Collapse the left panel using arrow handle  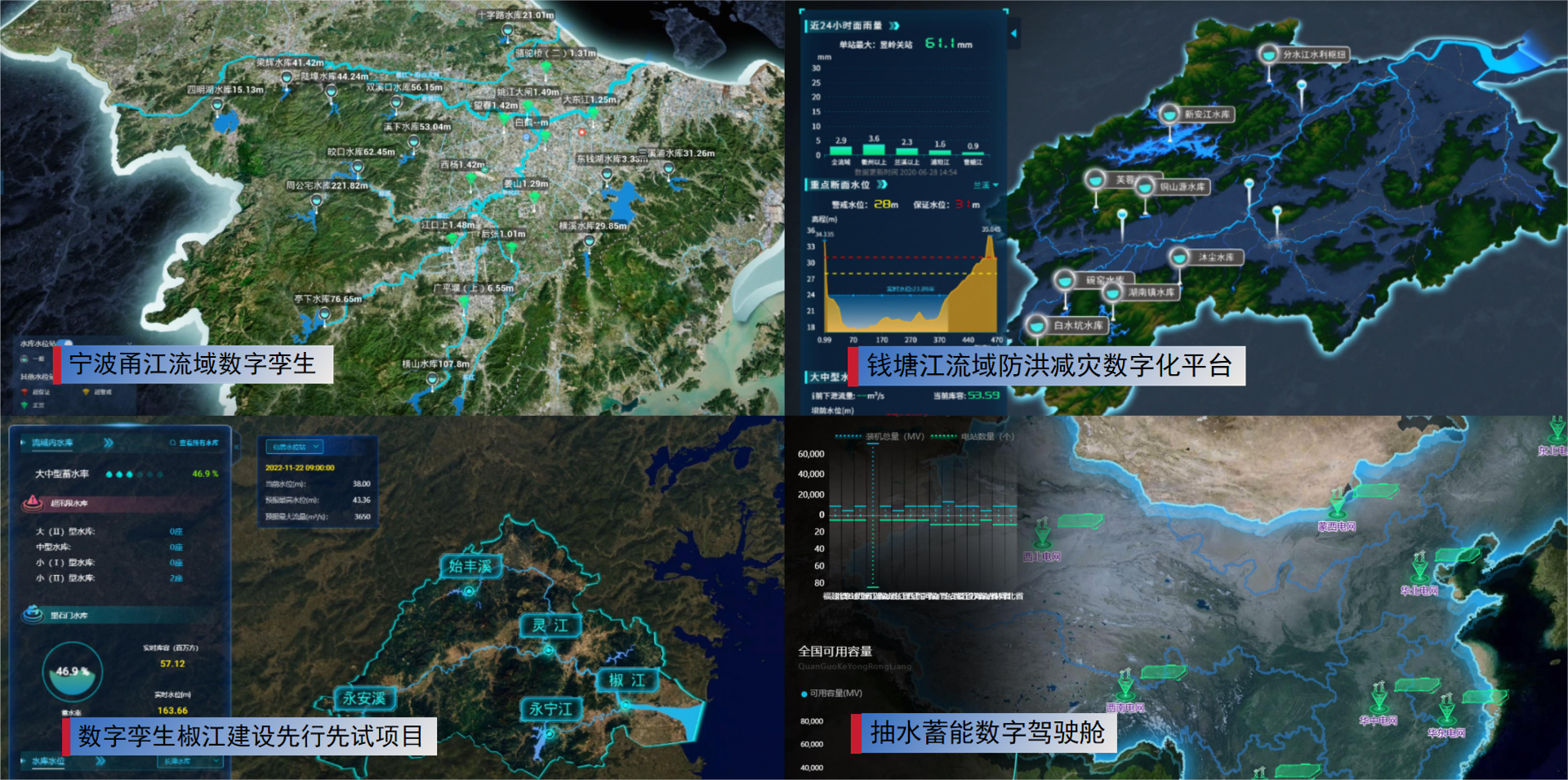(x=1013, y=33)
